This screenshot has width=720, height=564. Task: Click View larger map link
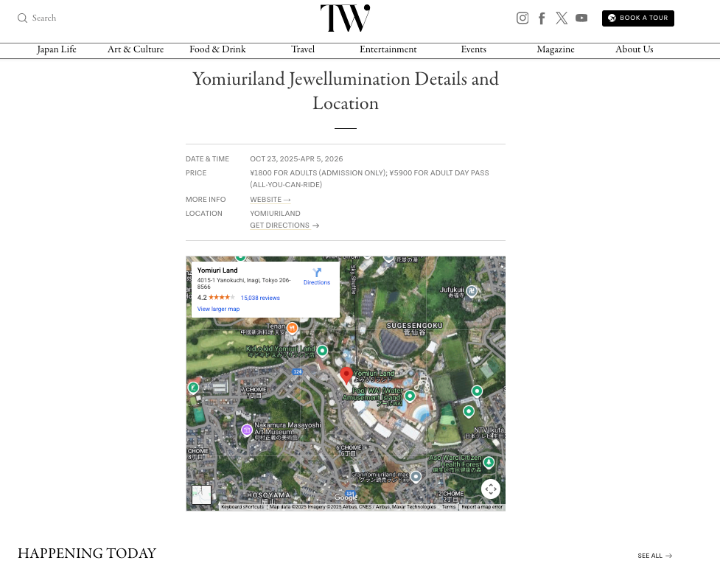(x=218, y=309)
